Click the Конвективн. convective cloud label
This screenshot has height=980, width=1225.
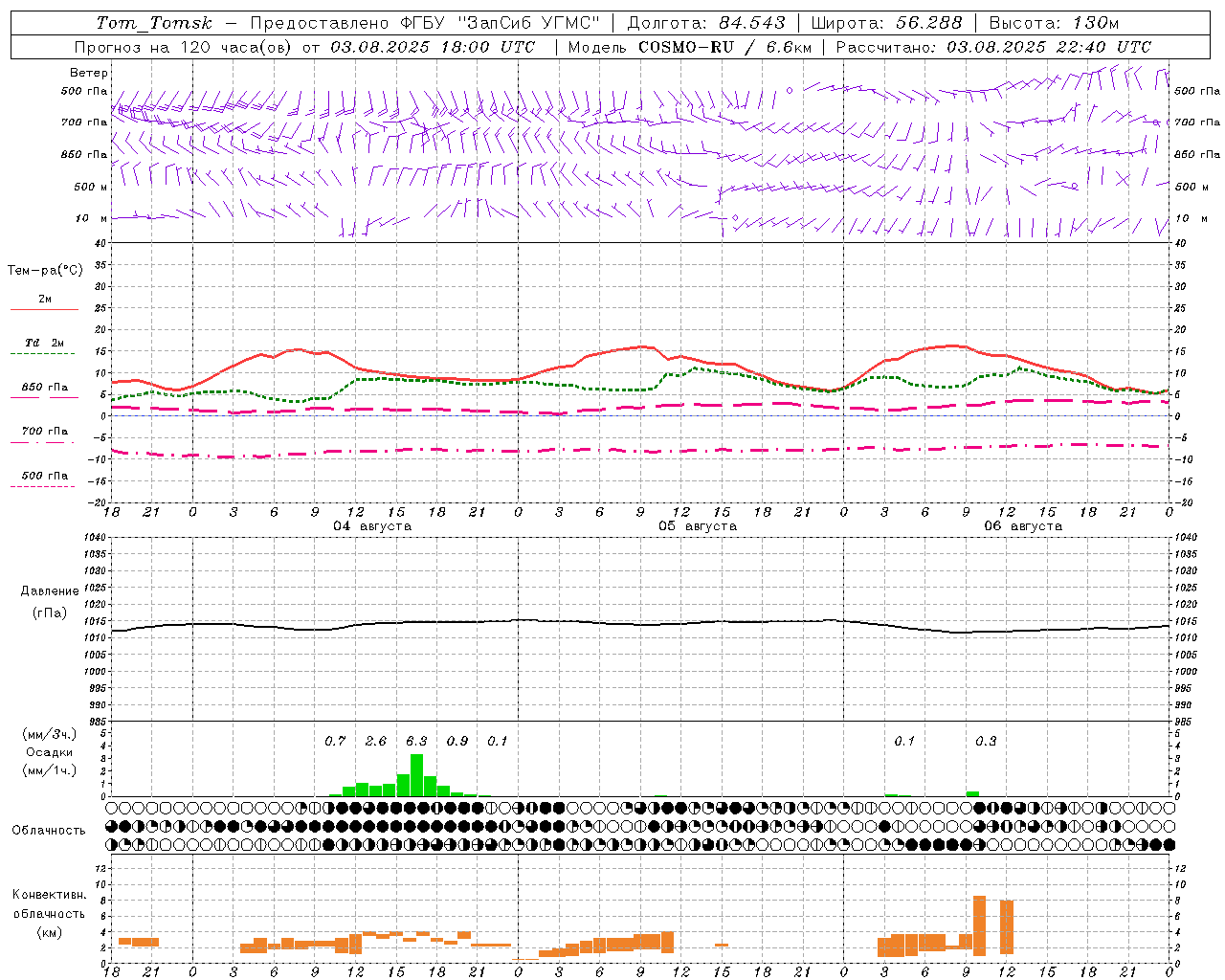[x=50, y=895]
